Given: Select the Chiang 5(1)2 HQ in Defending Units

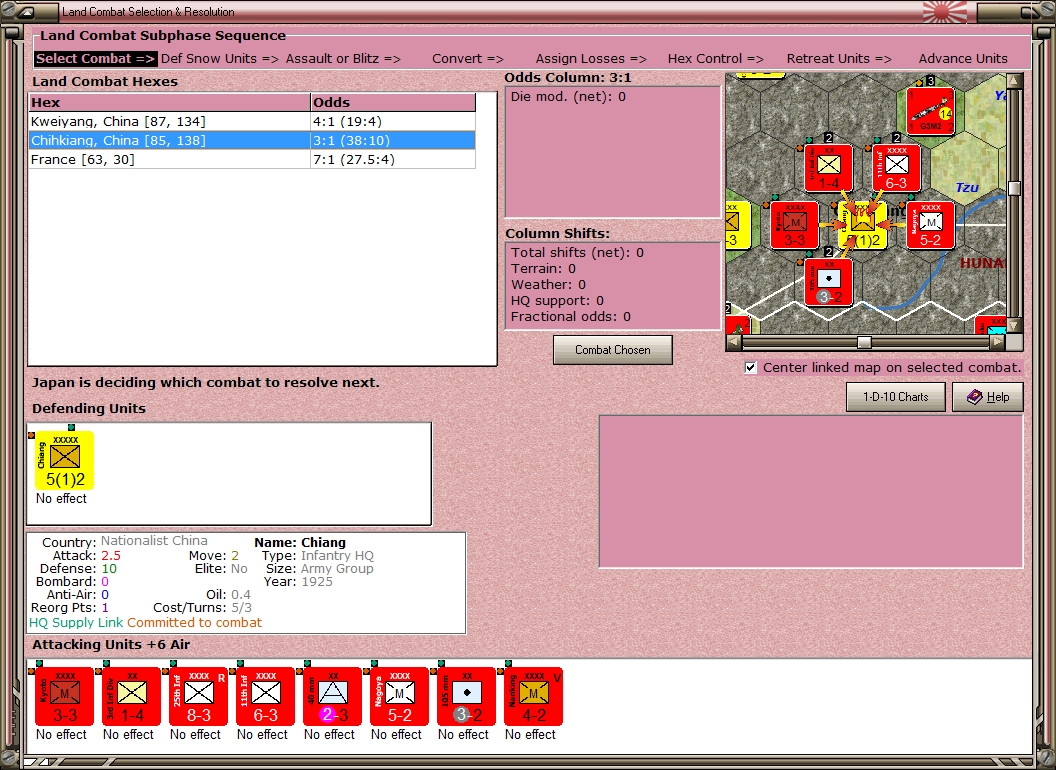Looking at the screenshot, I should (64, 460).
